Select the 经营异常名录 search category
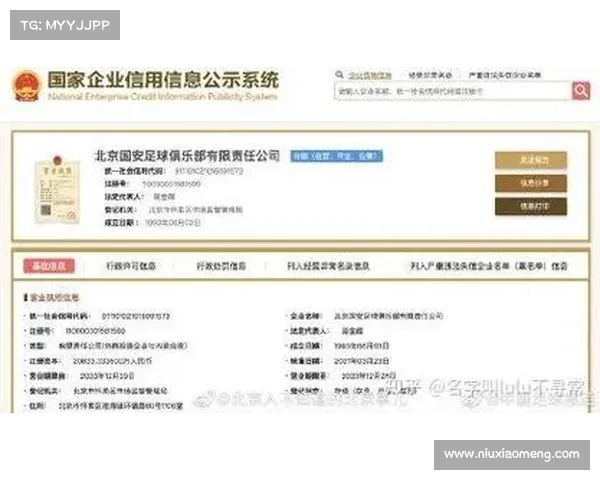The image size is (600, 480). click(x=430, y=75)
